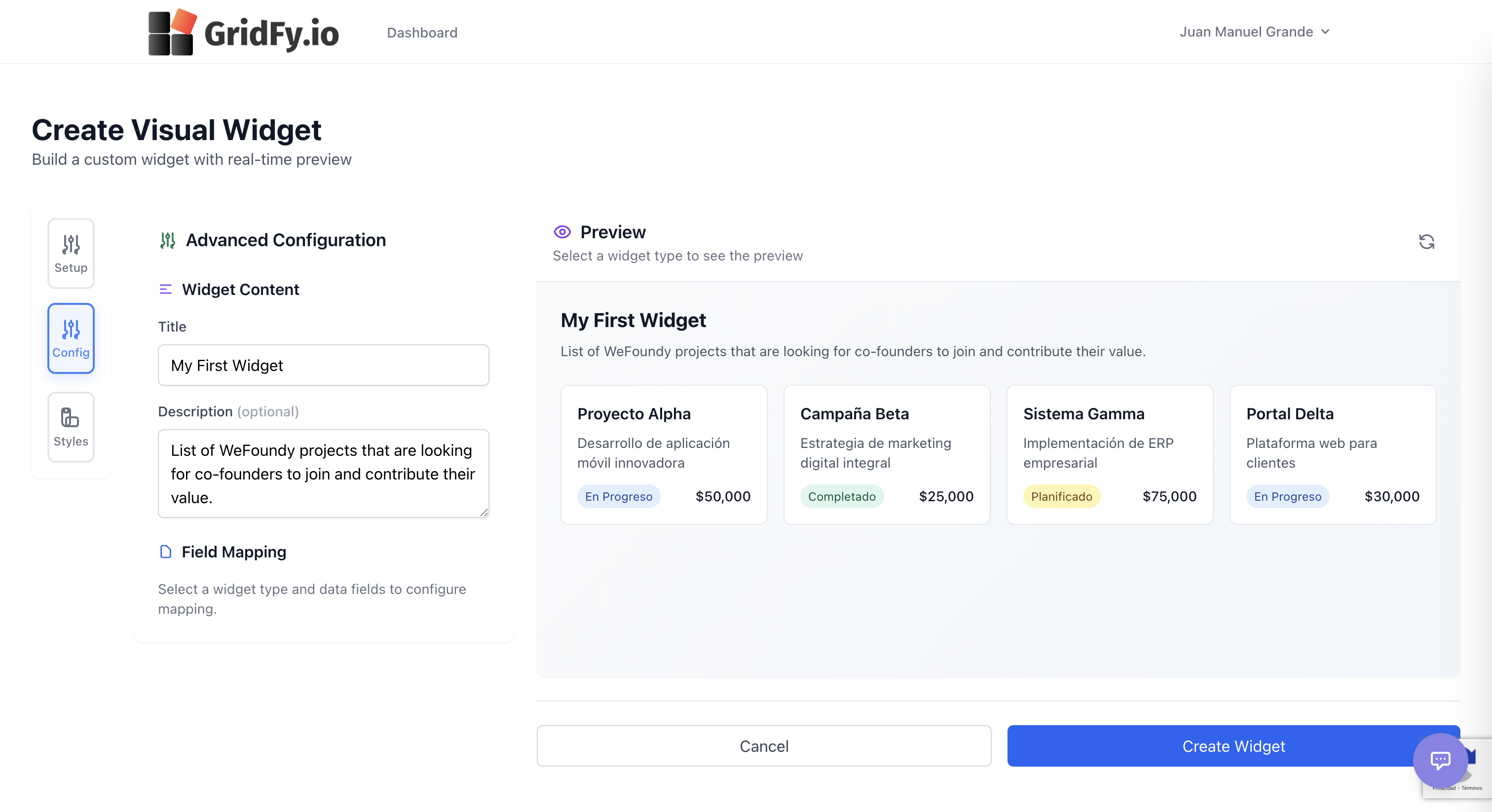Click the Field Mapping document icon
1492x812 pixels.
(166, 552)
